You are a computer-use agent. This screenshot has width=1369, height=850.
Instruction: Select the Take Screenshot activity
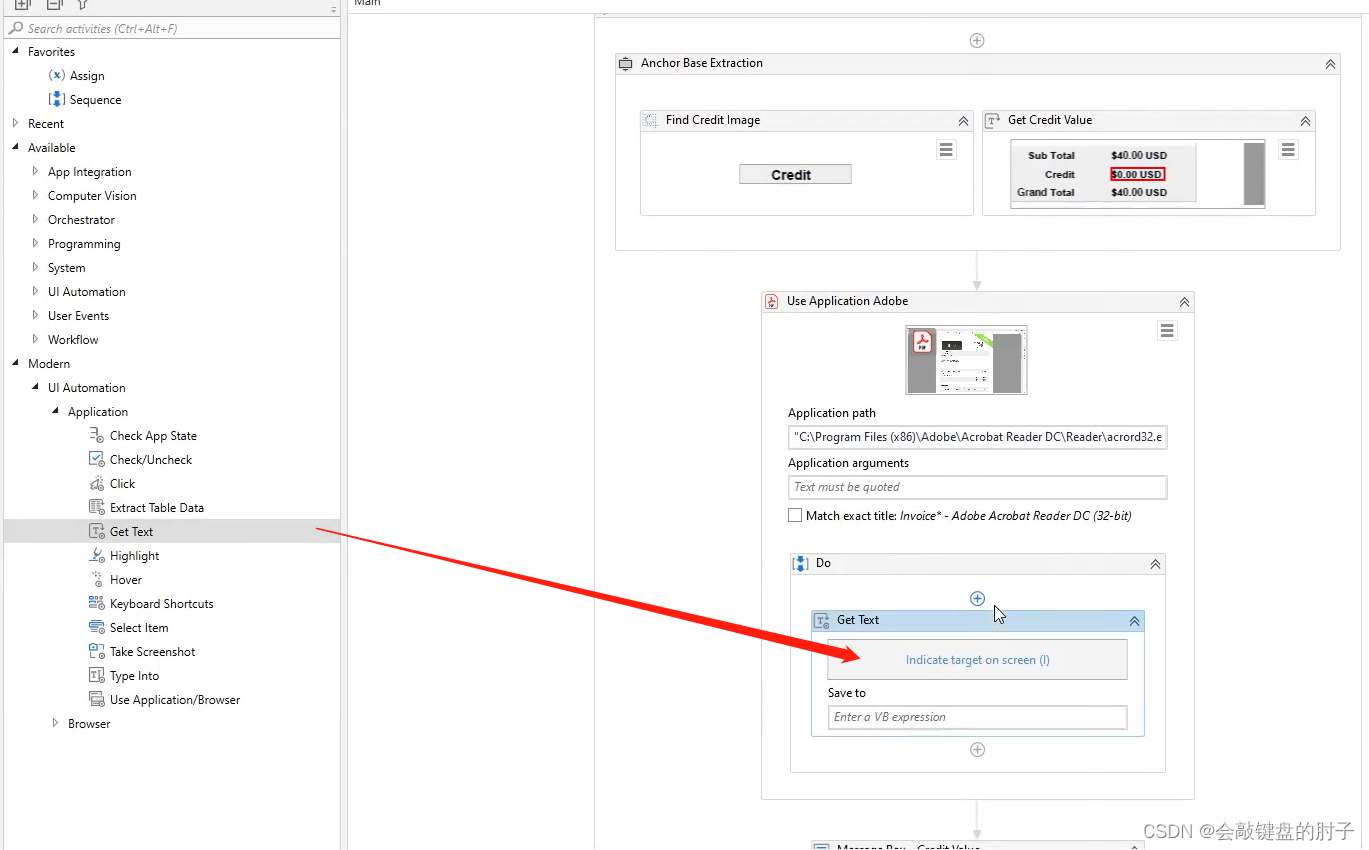pyautogui.click(x=153, y=652)
